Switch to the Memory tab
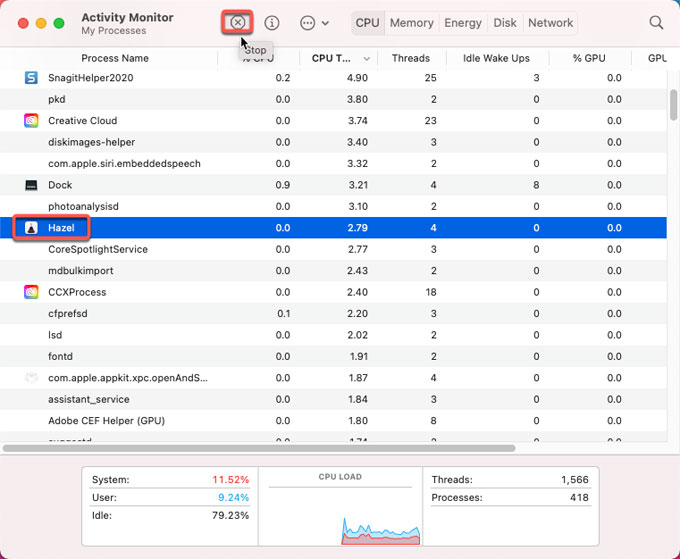The image size is (680, 559). [x=412, y=23]
